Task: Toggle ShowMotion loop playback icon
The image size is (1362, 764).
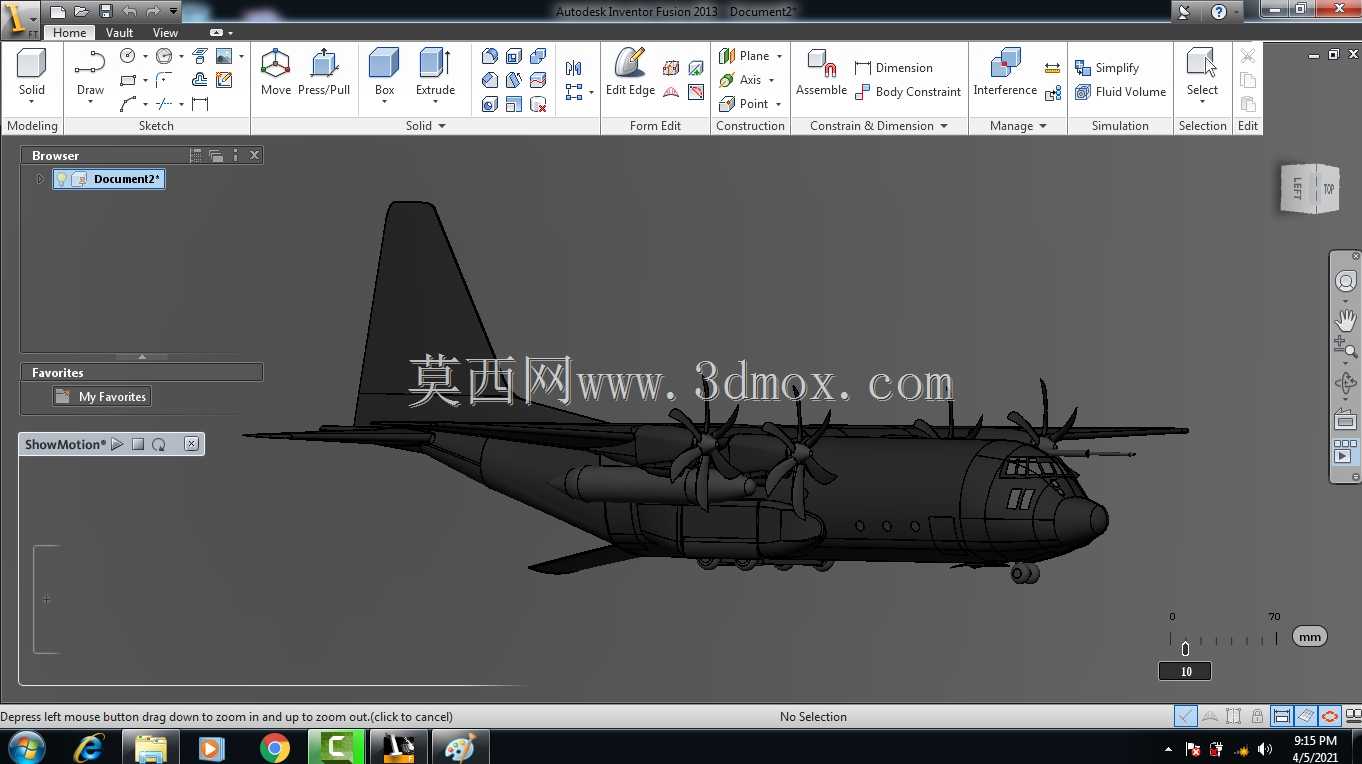Action: (159, 444)
